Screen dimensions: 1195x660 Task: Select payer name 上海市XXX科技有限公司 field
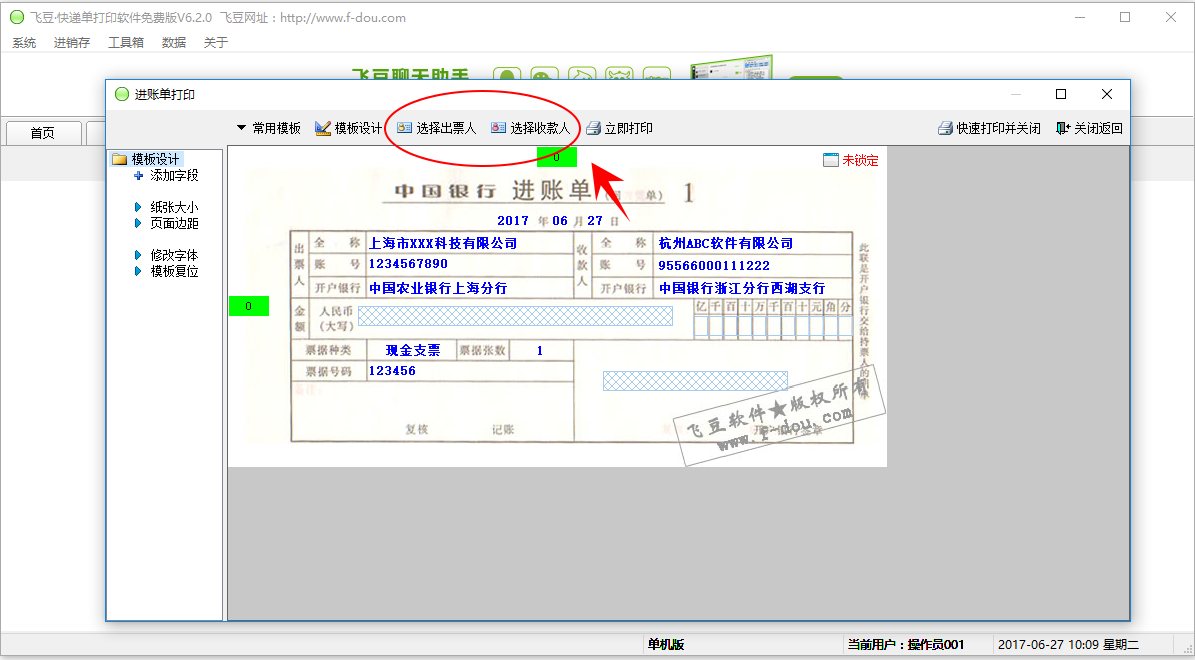tap(443, 243)
